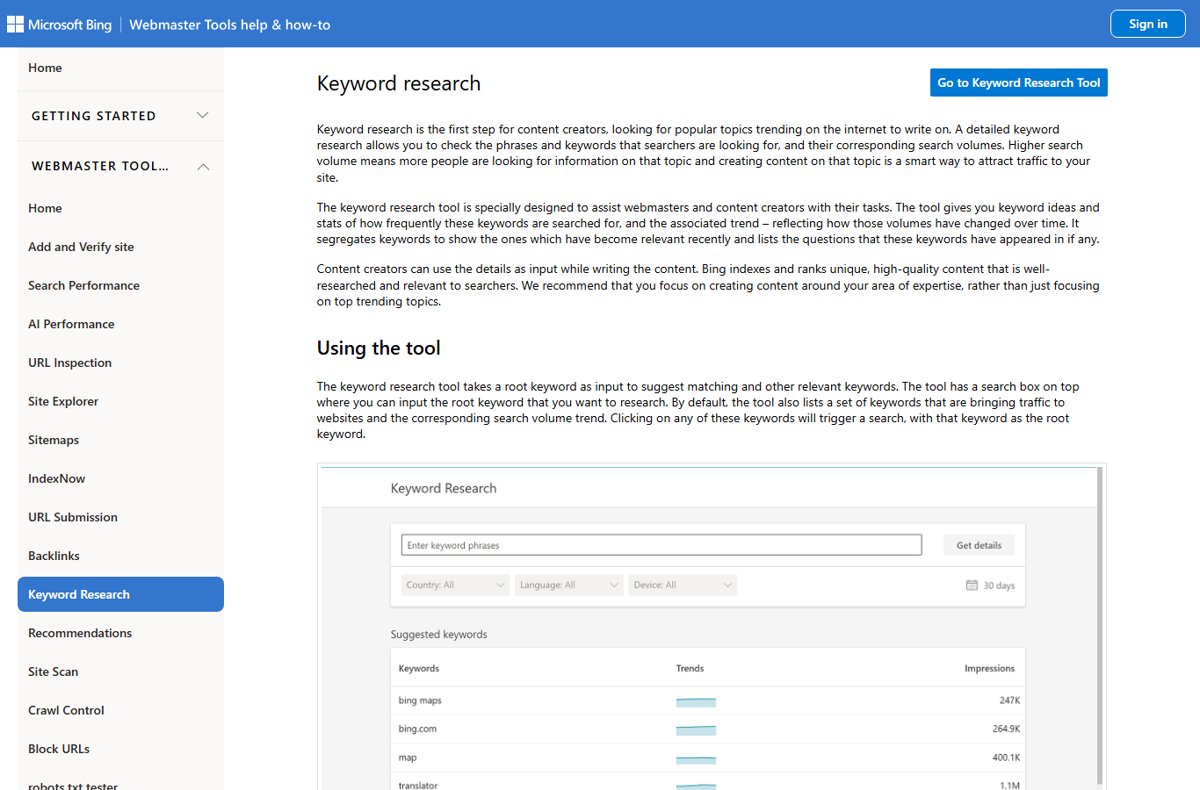The image size is (1200, 790).
Task: Click the Impressions column header
Action: 989,668
